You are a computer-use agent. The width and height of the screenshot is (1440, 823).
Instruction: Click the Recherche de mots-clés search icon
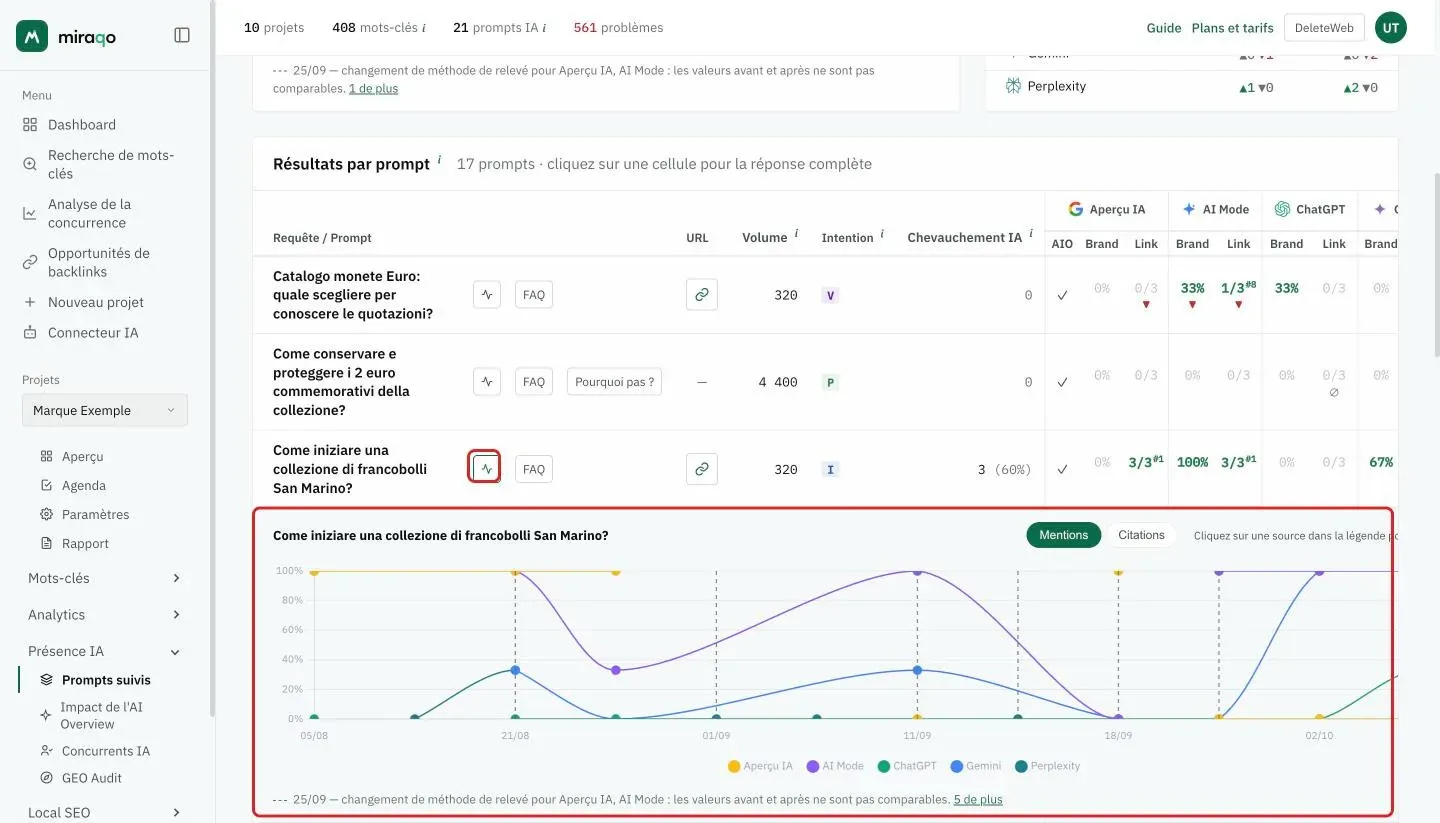point(30,164)
